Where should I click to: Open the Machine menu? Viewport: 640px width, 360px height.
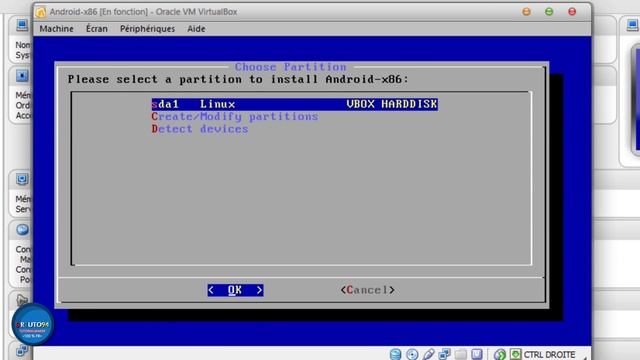[x=56, y=29]
